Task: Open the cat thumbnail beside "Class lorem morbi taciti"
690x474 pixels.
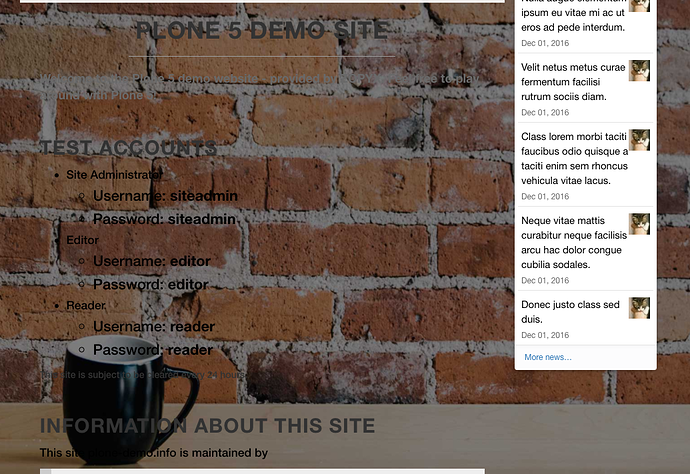Action: click(x=639, y=140)
